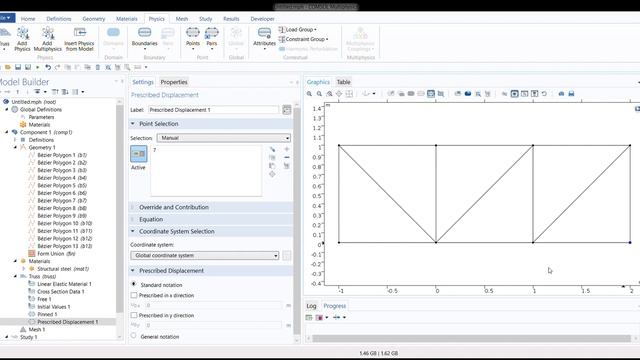Click the Log panel horizontal scrollbar
Screen dimensions: 640x360
(471, 338)
